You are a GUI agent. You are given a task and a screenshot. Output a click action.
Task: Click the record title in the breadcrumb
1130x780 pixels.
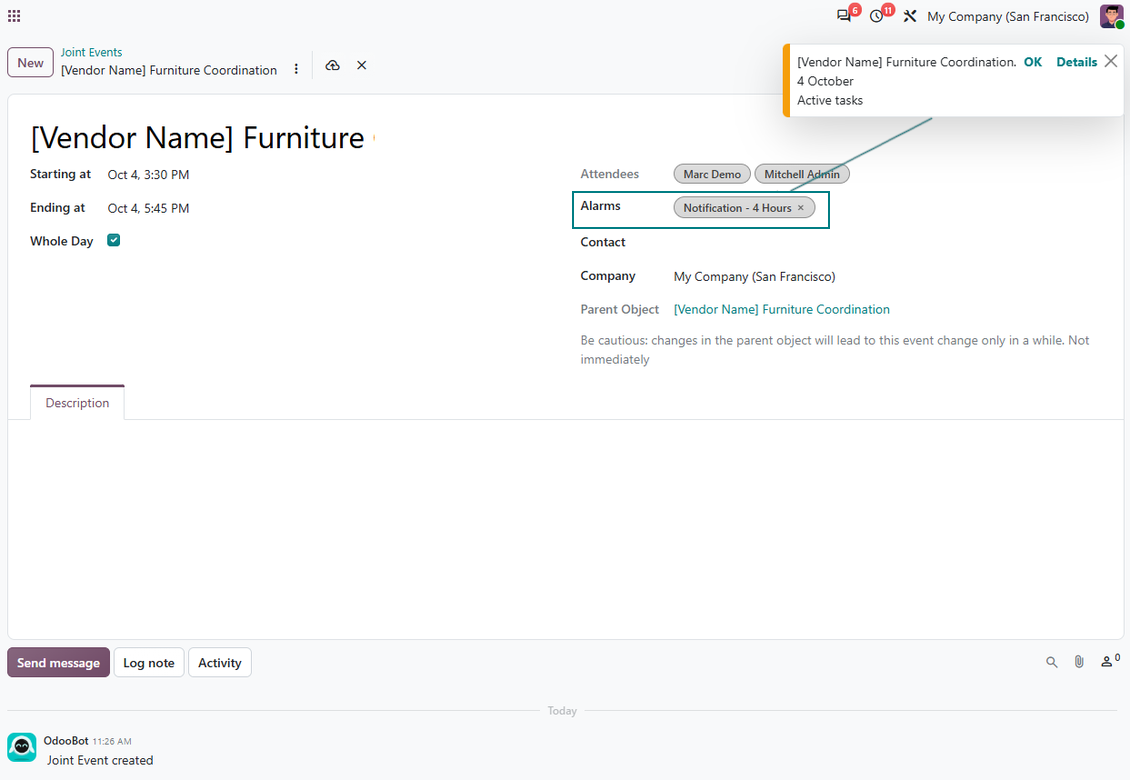tap(169, 70)
